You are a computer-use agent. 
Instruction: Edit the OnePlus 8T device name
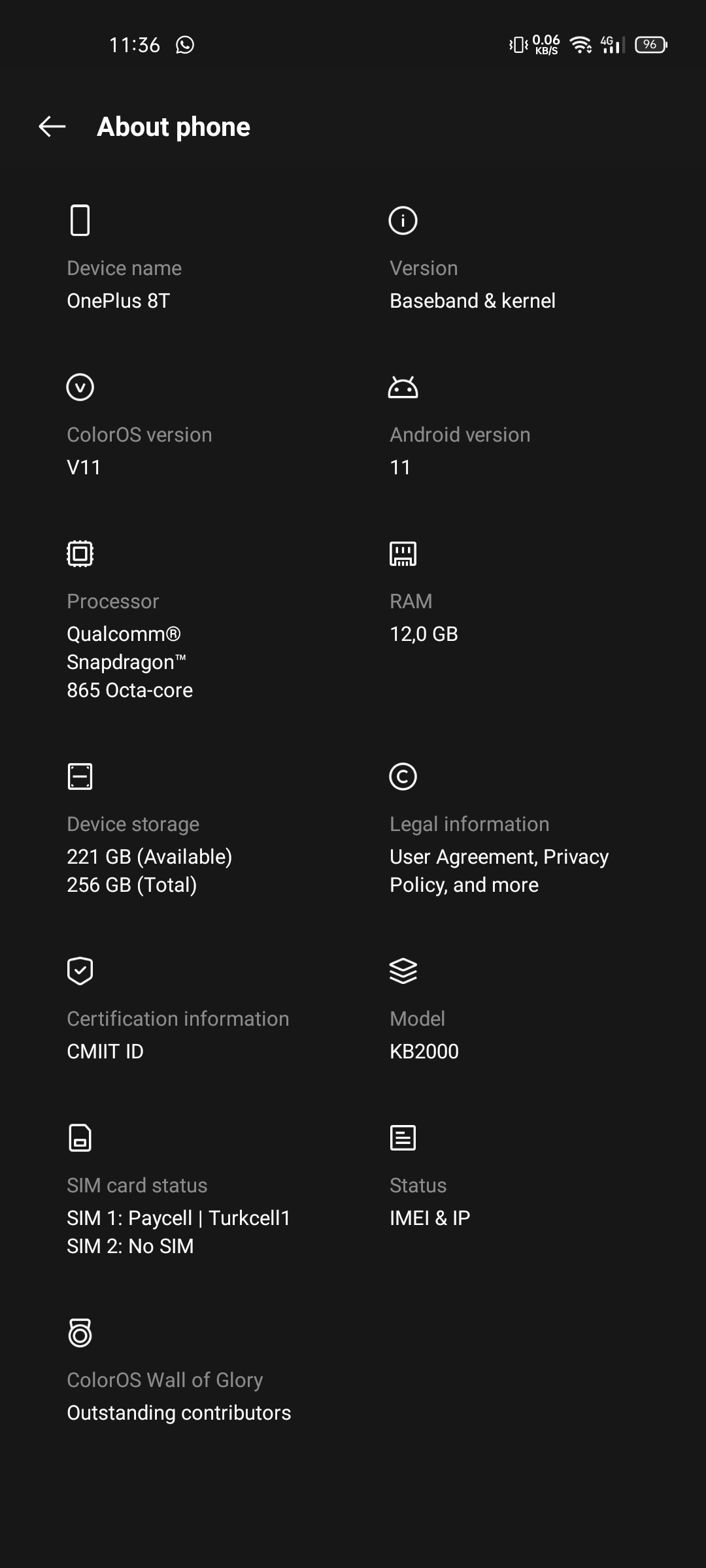pyautogui.click(x=118, y=301)
